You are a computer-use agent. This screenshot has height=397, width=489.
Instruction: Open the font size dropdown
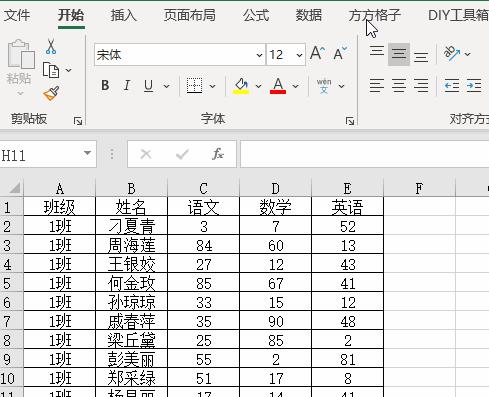coord(299,55)
